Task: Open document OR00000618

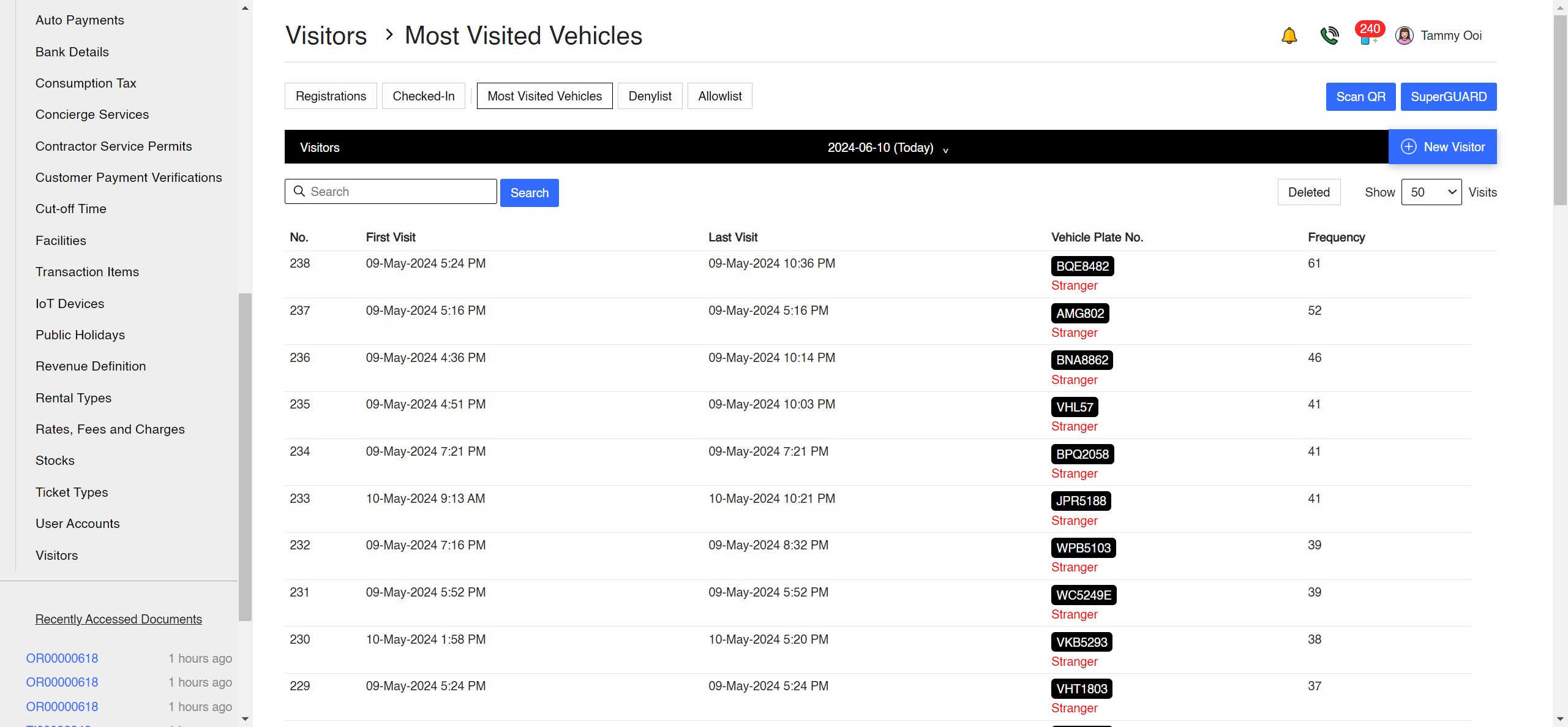Action: pos(61,658)
